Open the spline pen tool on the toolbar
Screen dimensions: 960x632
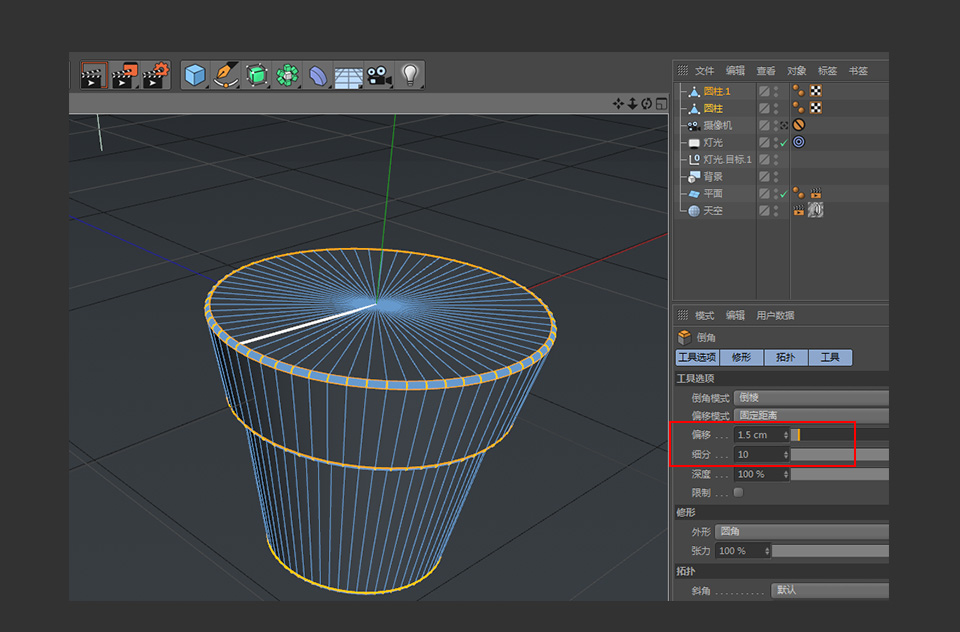point(226,76)
